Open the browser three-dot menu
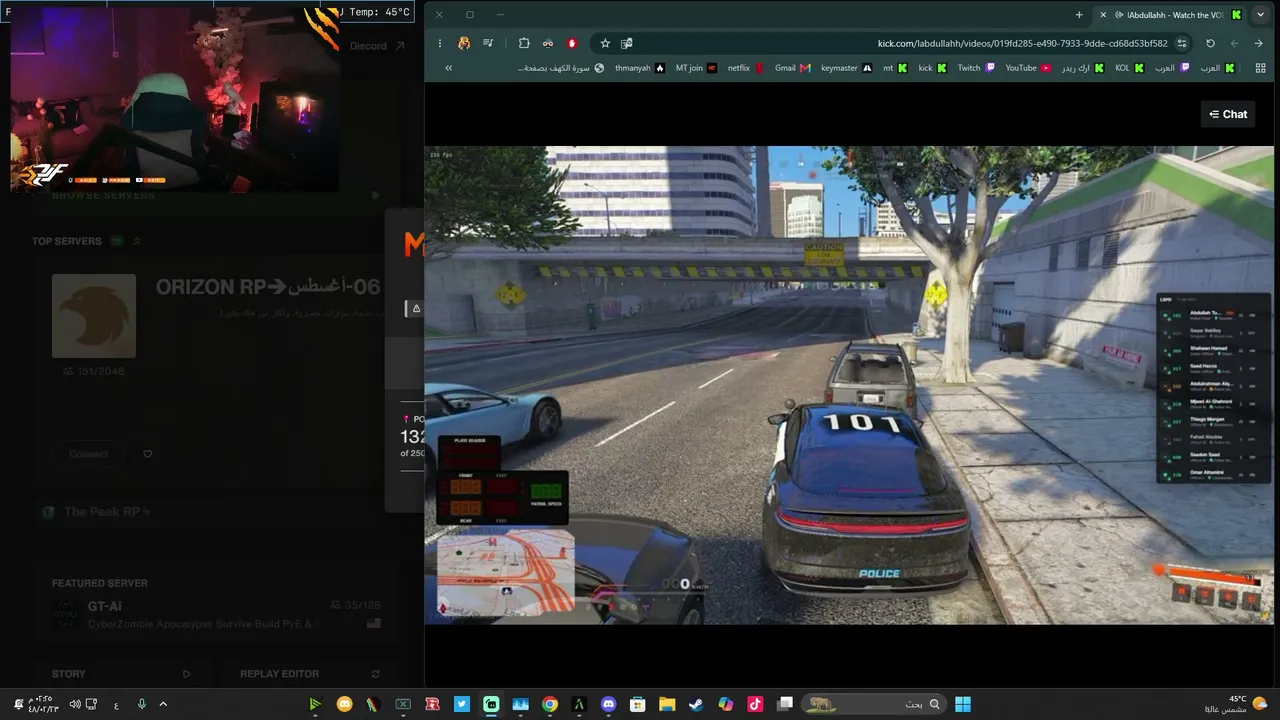1280x720 pixels. (440, 43)
